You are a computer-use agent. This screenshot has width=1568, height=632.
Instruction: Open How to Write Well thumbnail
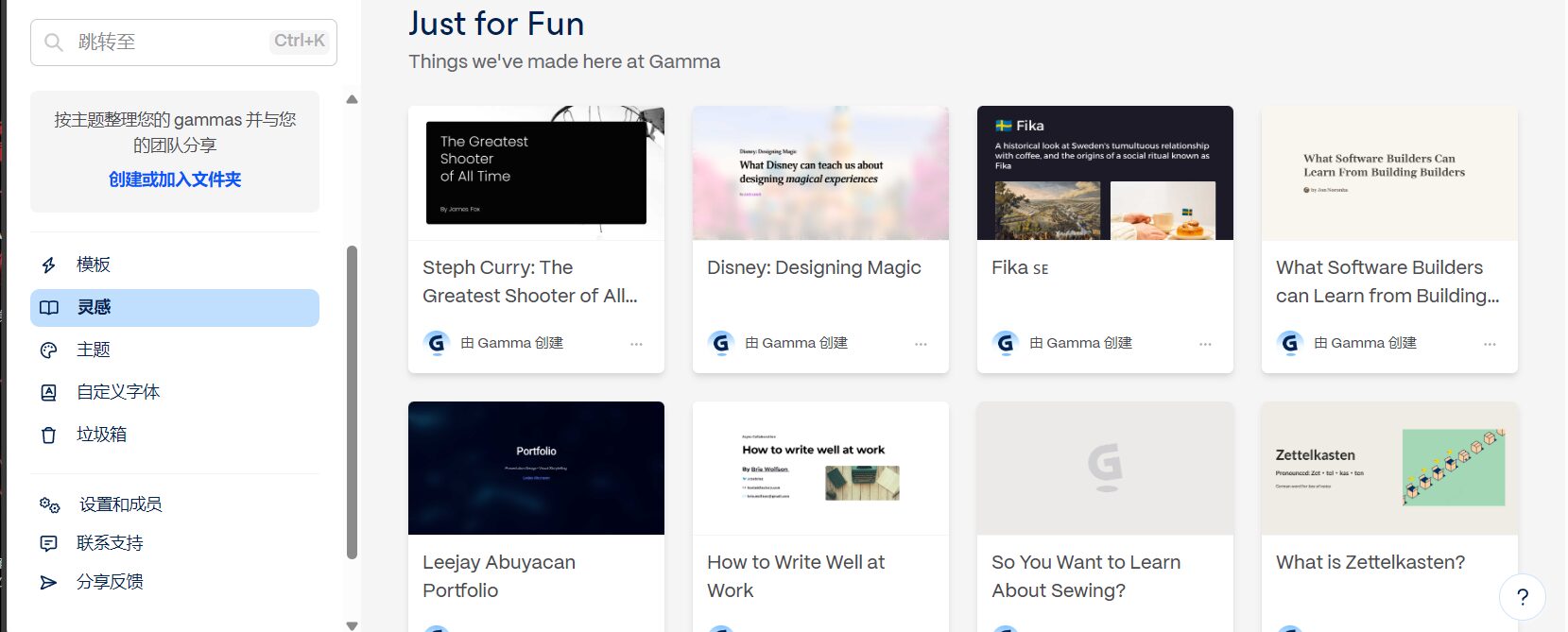click(820, 469)
